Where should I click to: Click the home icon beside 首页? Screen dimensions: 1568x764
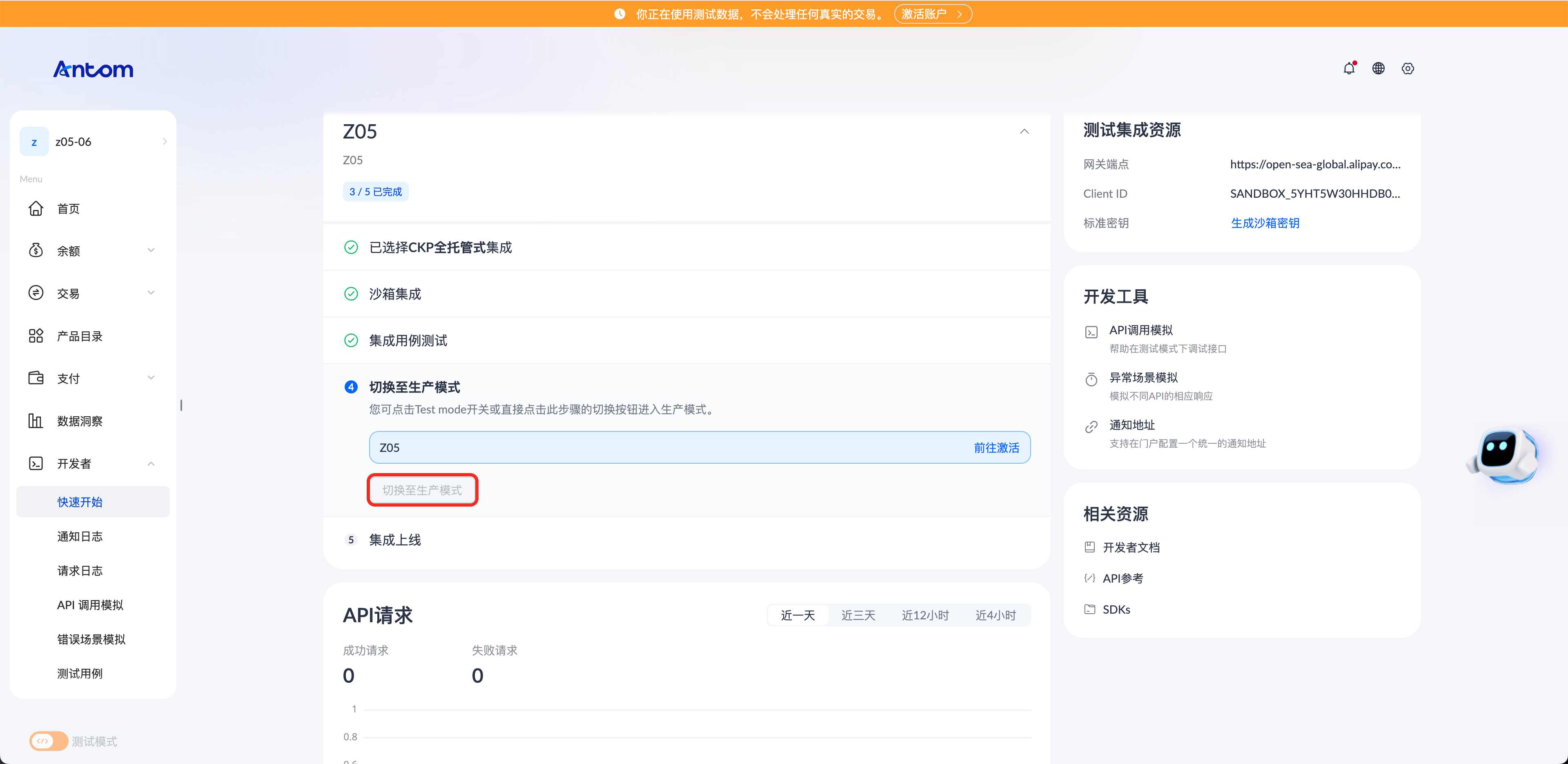pos(36,208)
